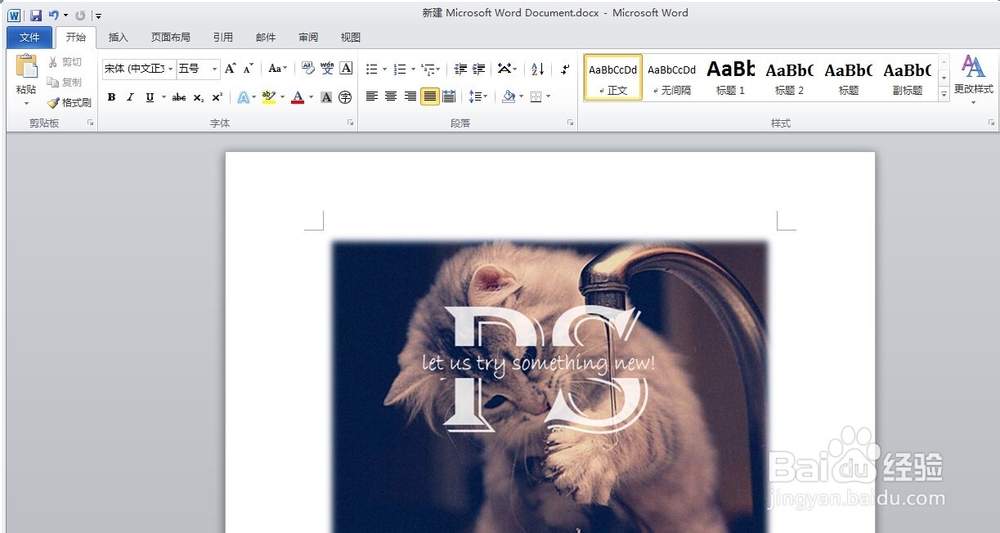Click the Format Painter brush

(x=69, y=103)
